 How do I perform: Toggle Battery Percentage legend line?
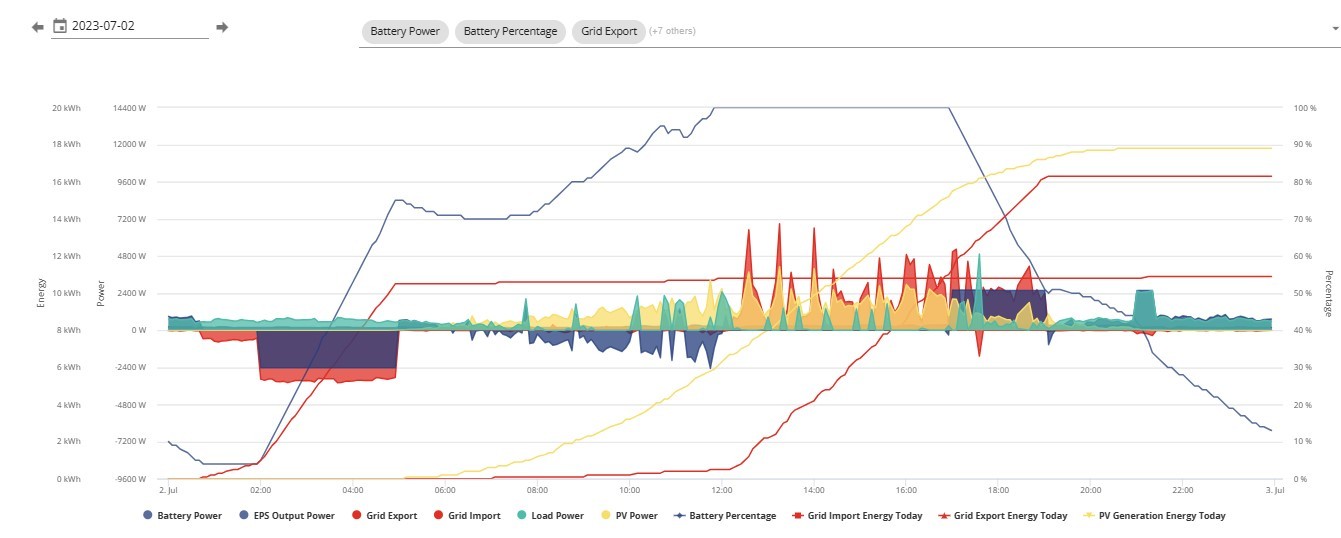(725, 516)
